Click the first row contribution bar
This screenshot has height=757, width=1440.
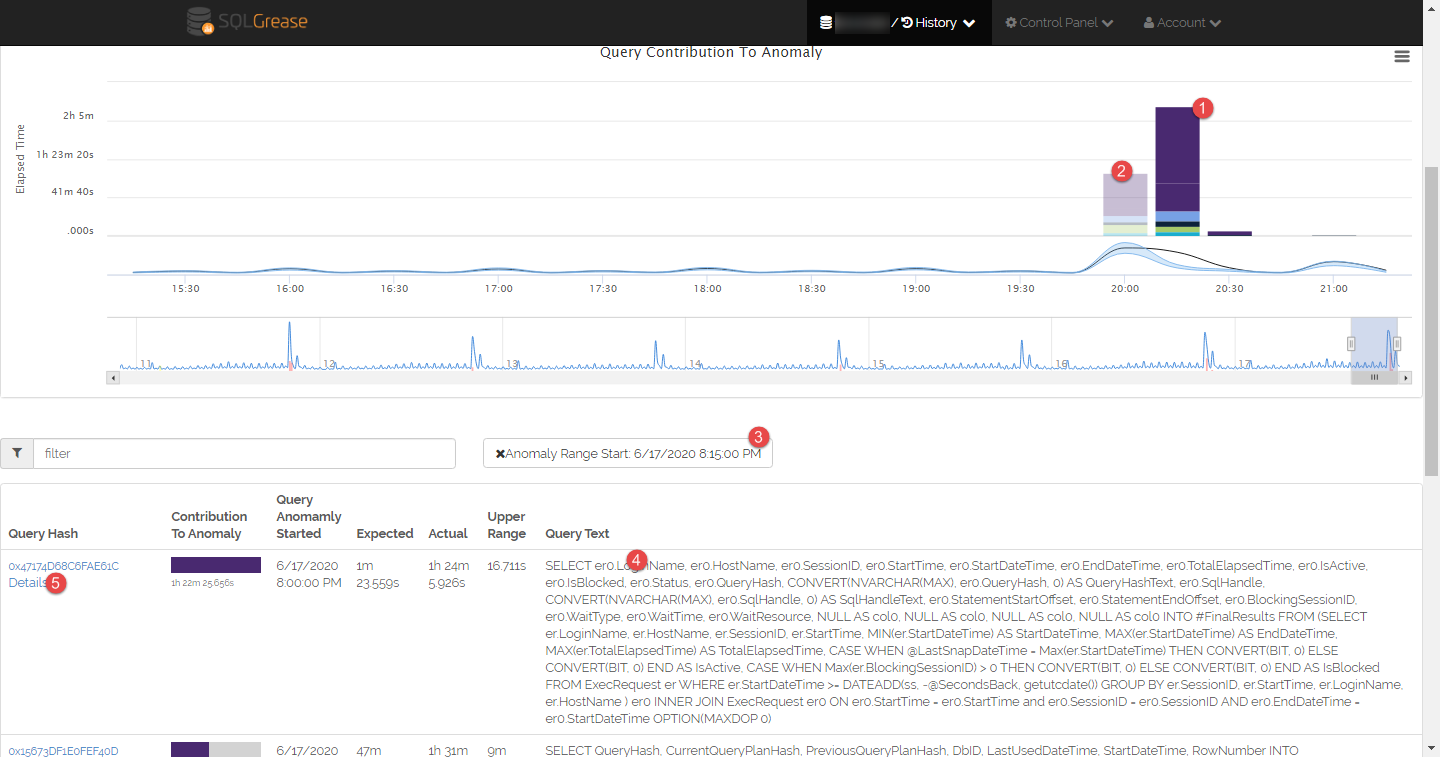(x=216, y=565)
